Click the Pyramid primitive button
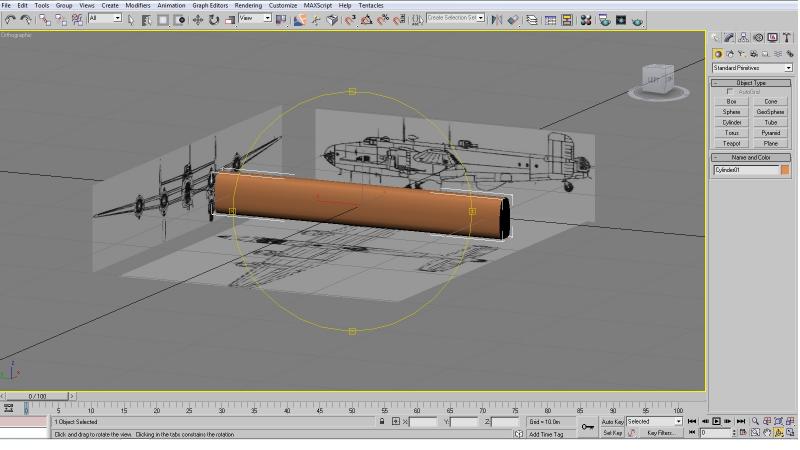This screenshot has width=800, height=450. (x=770, y=133)
